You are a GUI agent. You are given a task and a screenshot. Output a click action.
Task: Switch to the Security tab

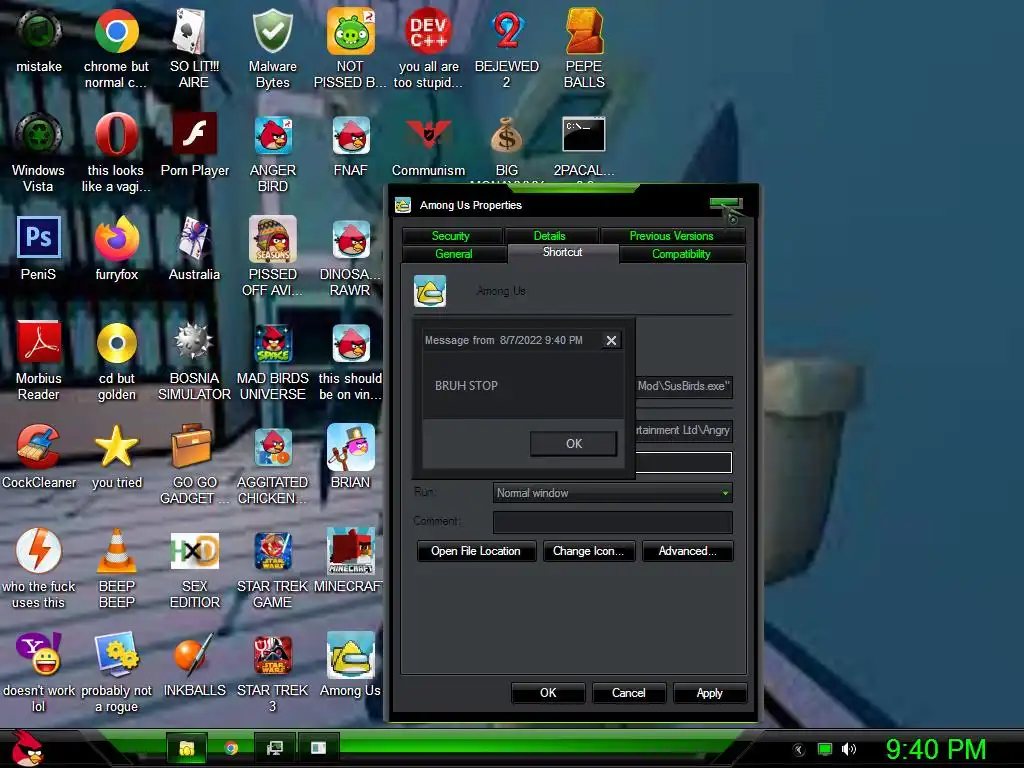click(451, 236)
